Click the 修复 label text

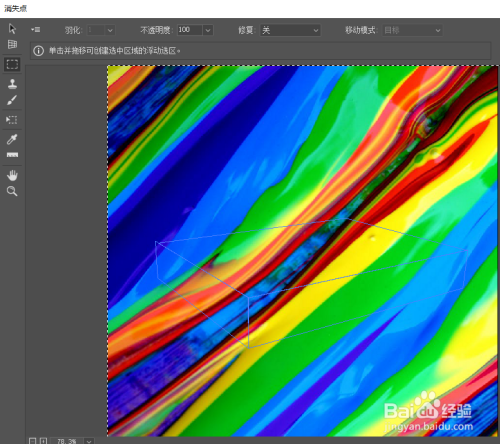(x=247, y=30)
